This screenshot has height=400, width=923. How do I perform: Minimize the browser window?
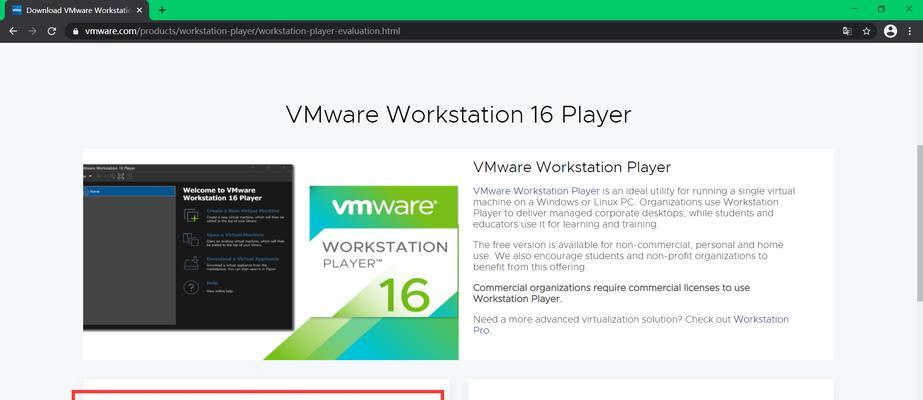pos(855,9)
